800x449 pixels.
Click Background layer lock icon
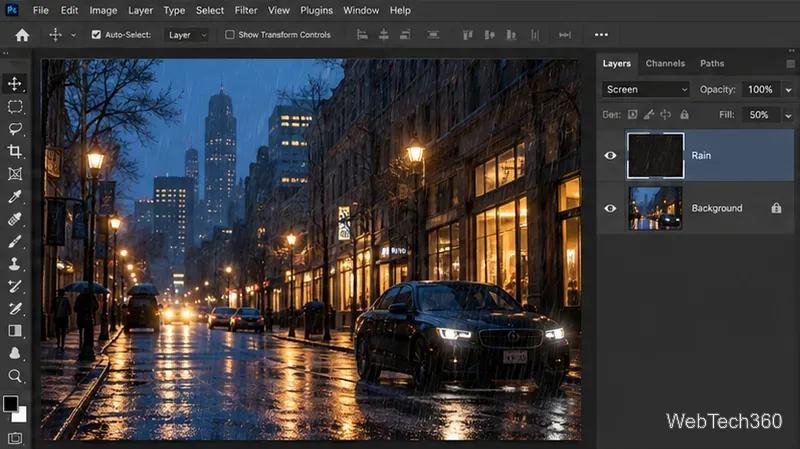(x=776, y=208)
